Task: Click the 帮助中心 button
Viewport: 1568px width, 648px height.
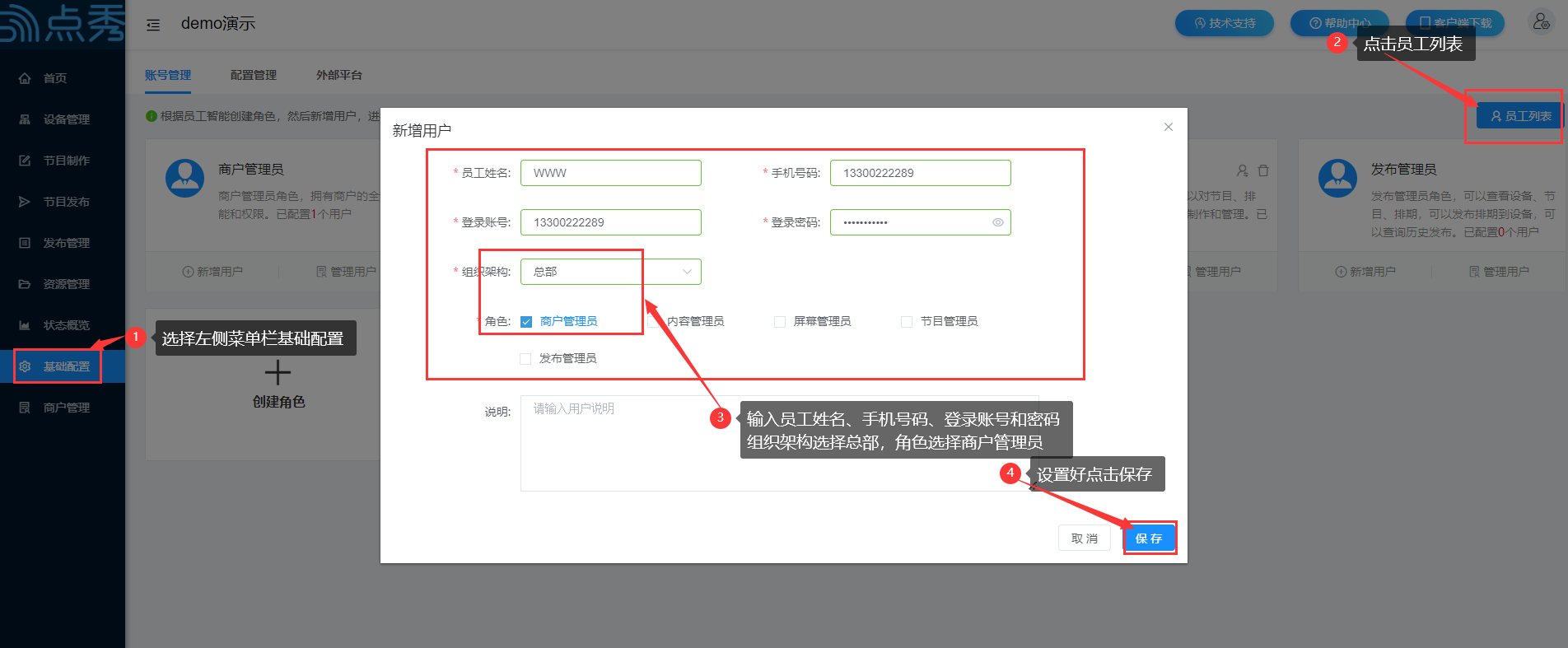Action: 1340,23
